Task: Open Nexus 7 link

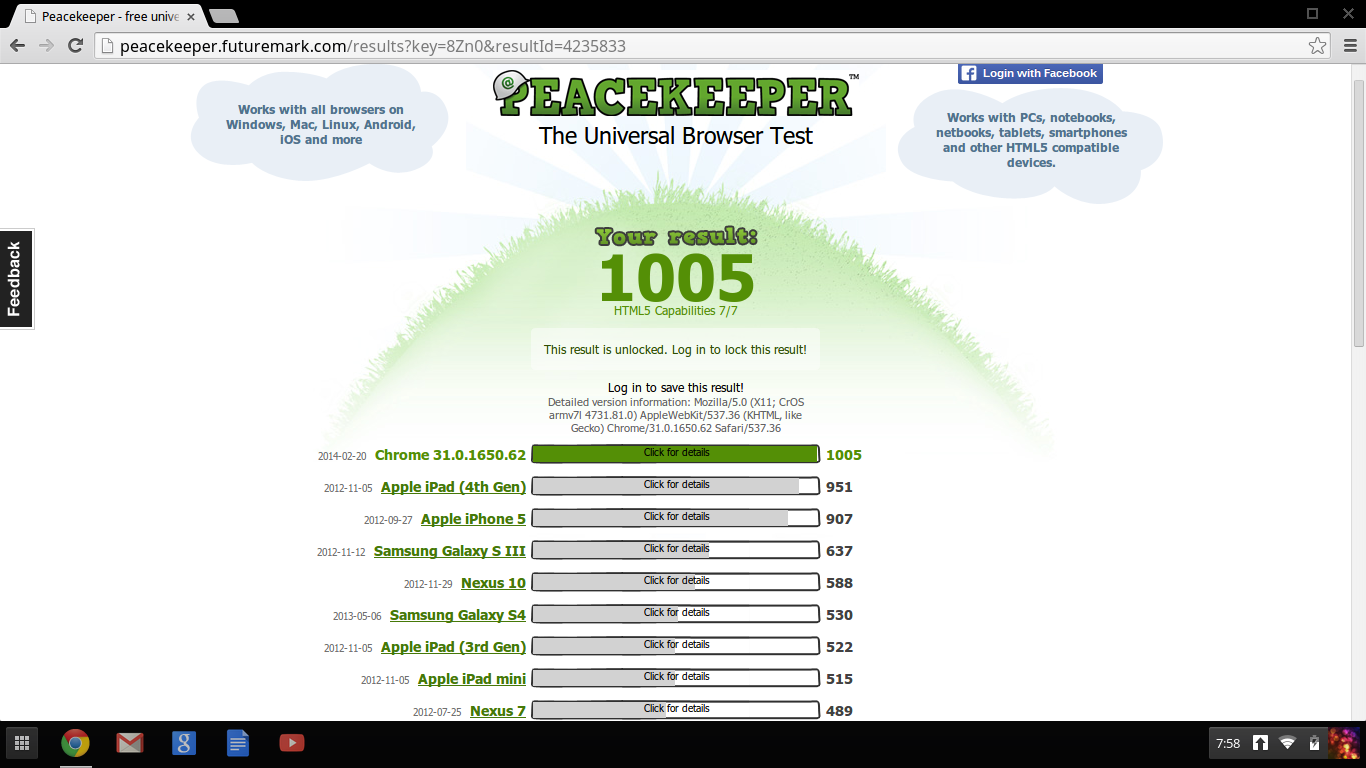Action: point(498,711)
